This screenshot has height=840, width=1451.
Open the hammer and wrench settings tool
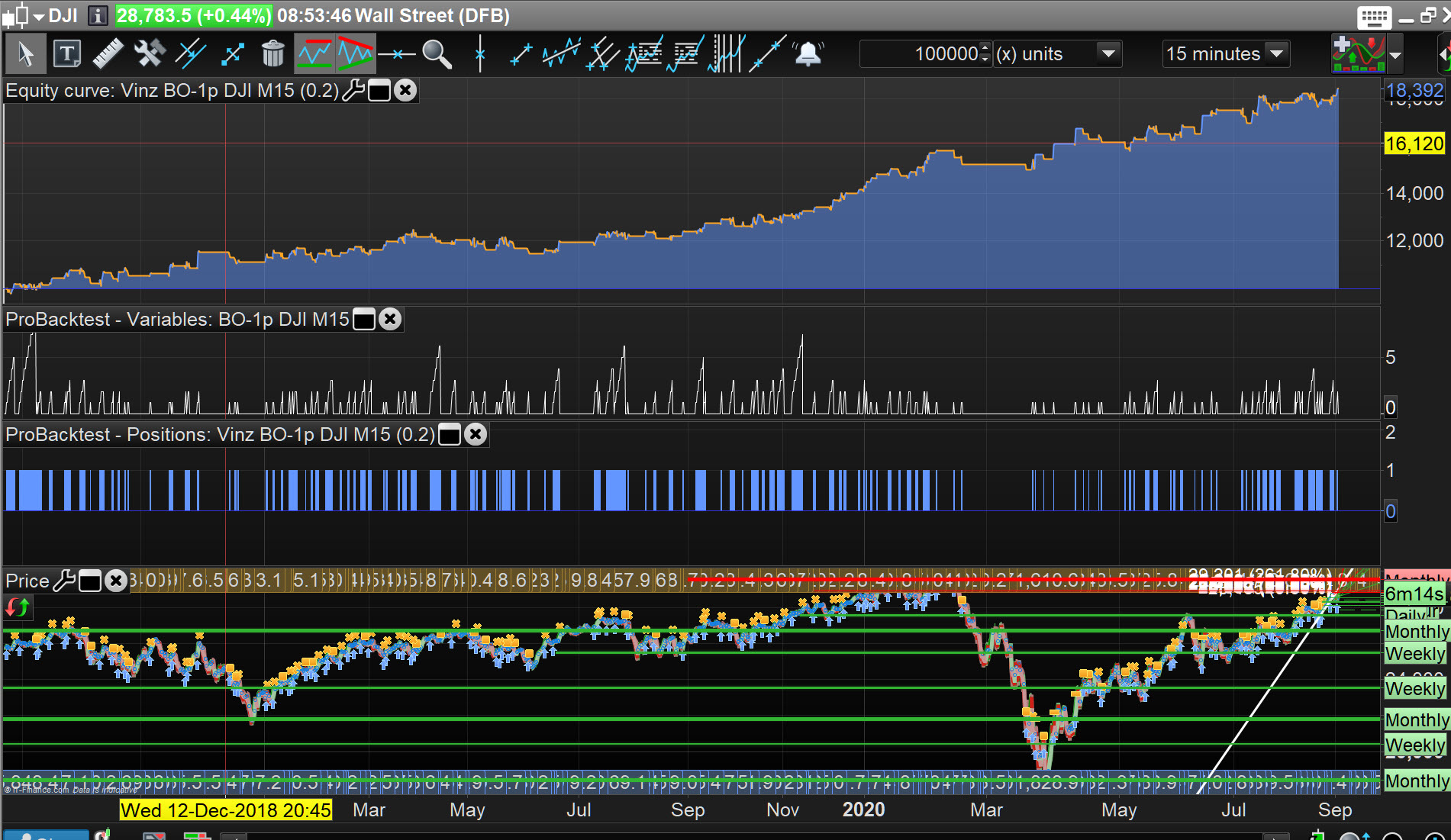click(149, 54)
